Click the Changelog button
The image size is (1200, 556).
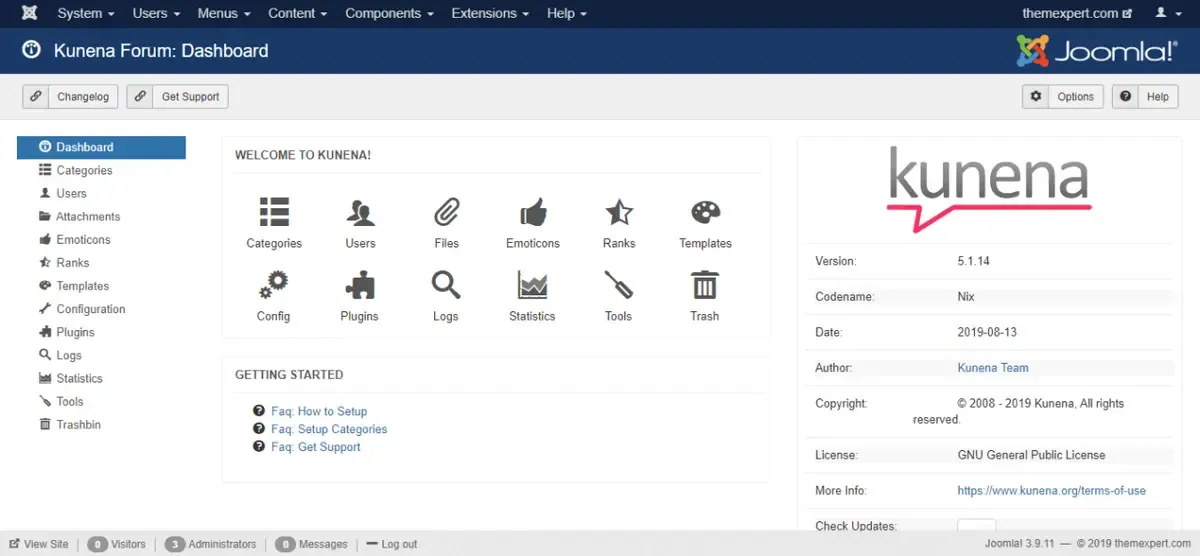point(71,97)
